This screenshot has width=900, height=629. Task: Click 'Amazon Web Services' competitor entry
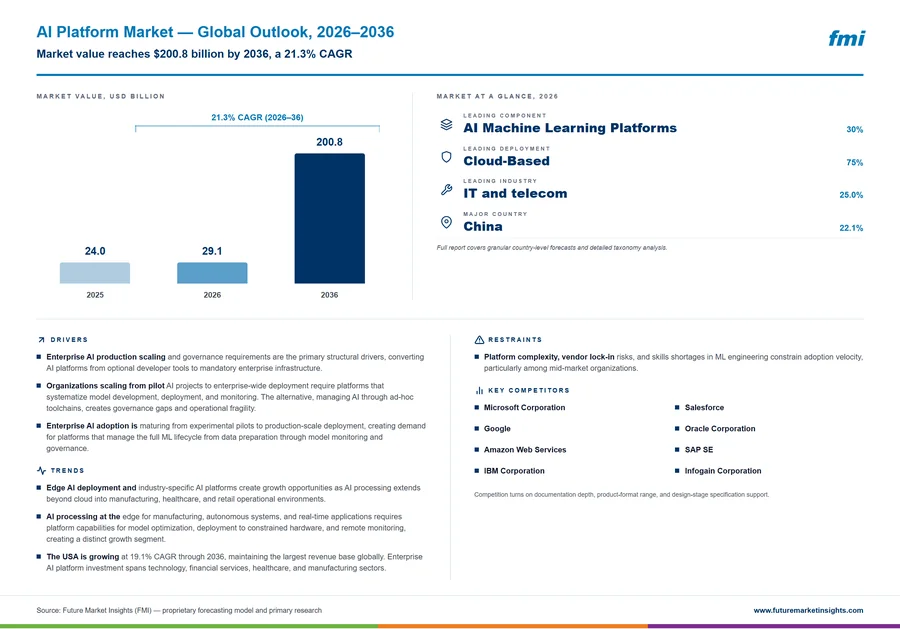(525, 450)
